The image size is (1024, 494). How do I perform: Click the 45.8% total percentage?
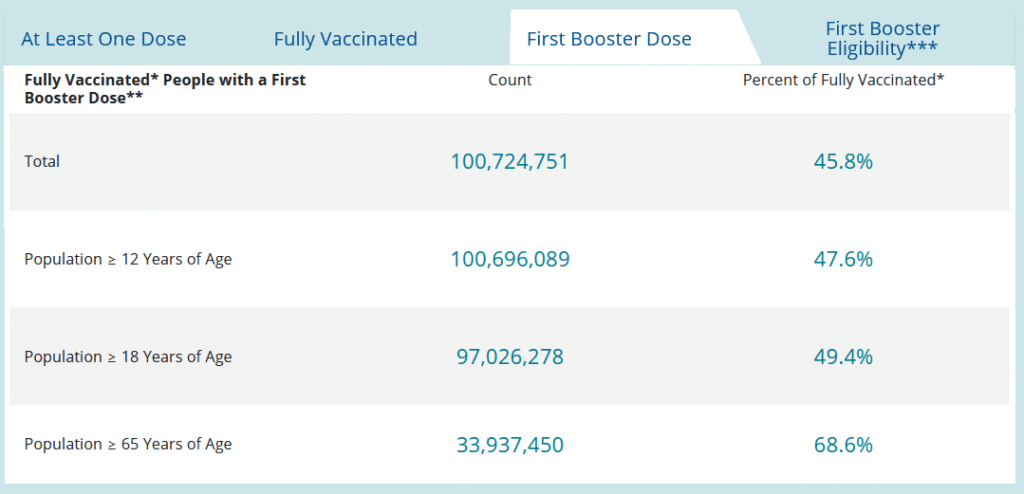pos(843,161)
